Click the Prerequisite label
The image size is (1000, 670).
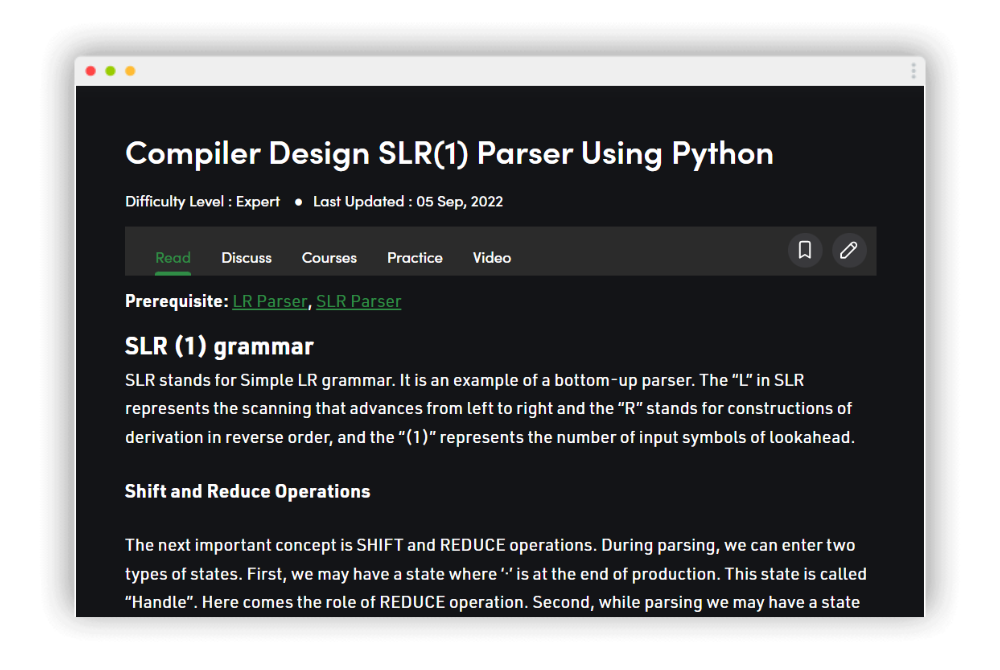176,301
